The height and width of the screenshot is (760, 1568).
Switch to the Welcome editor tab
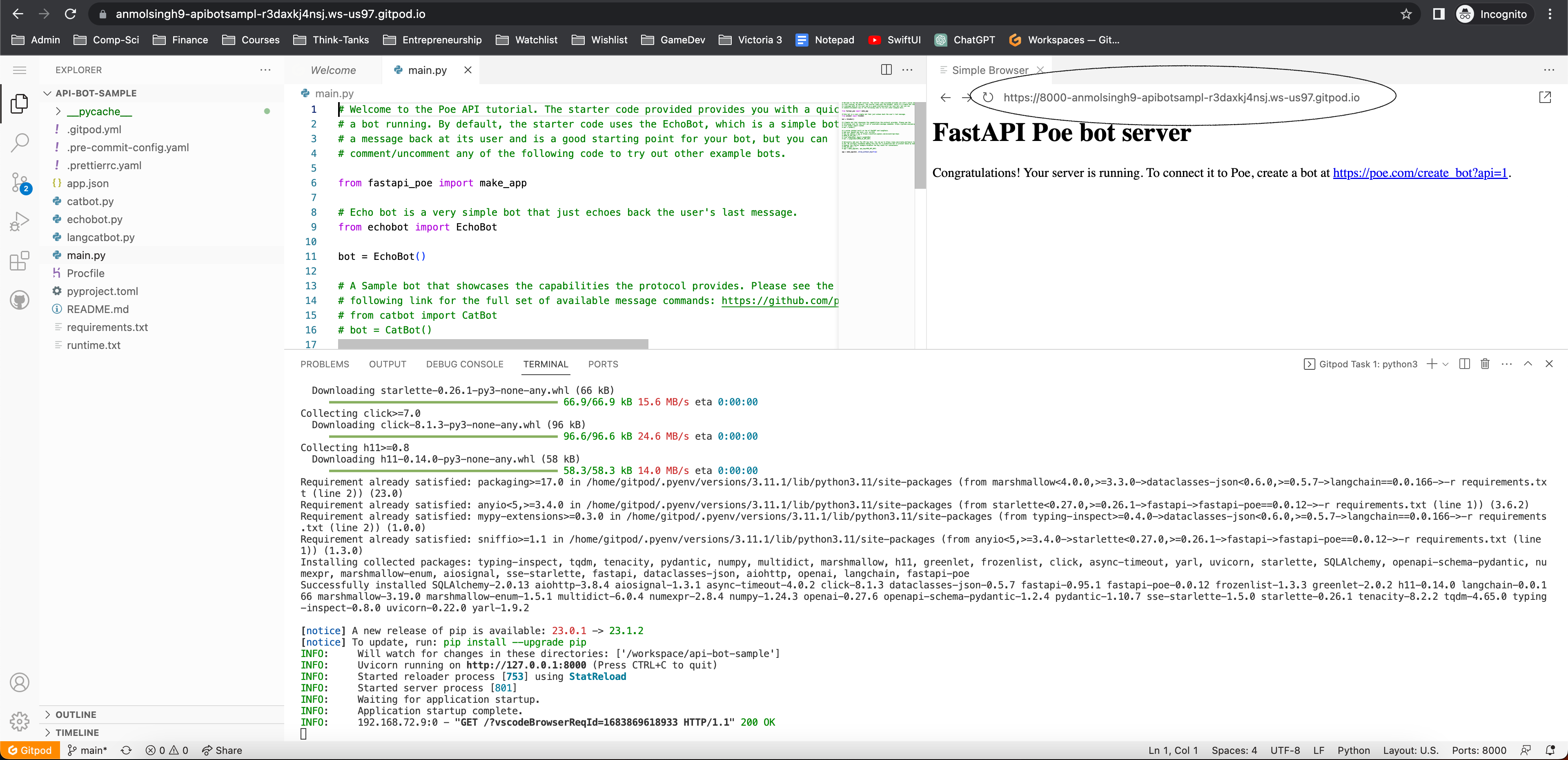click(x=333, y=70)
